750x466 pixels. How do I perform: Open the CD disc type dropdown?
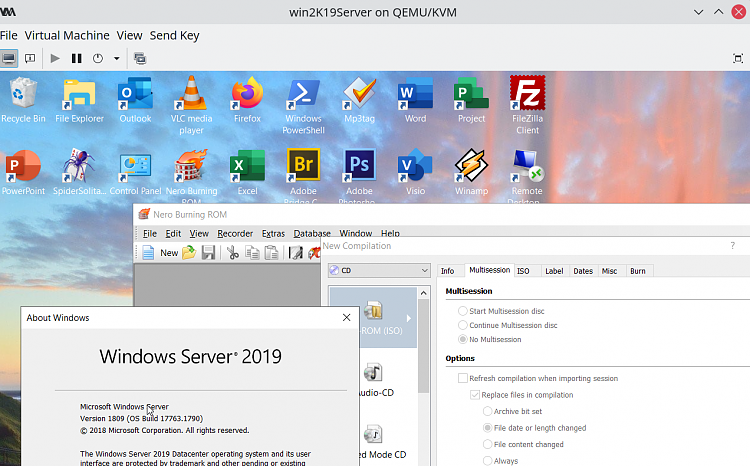coord(379,270)
